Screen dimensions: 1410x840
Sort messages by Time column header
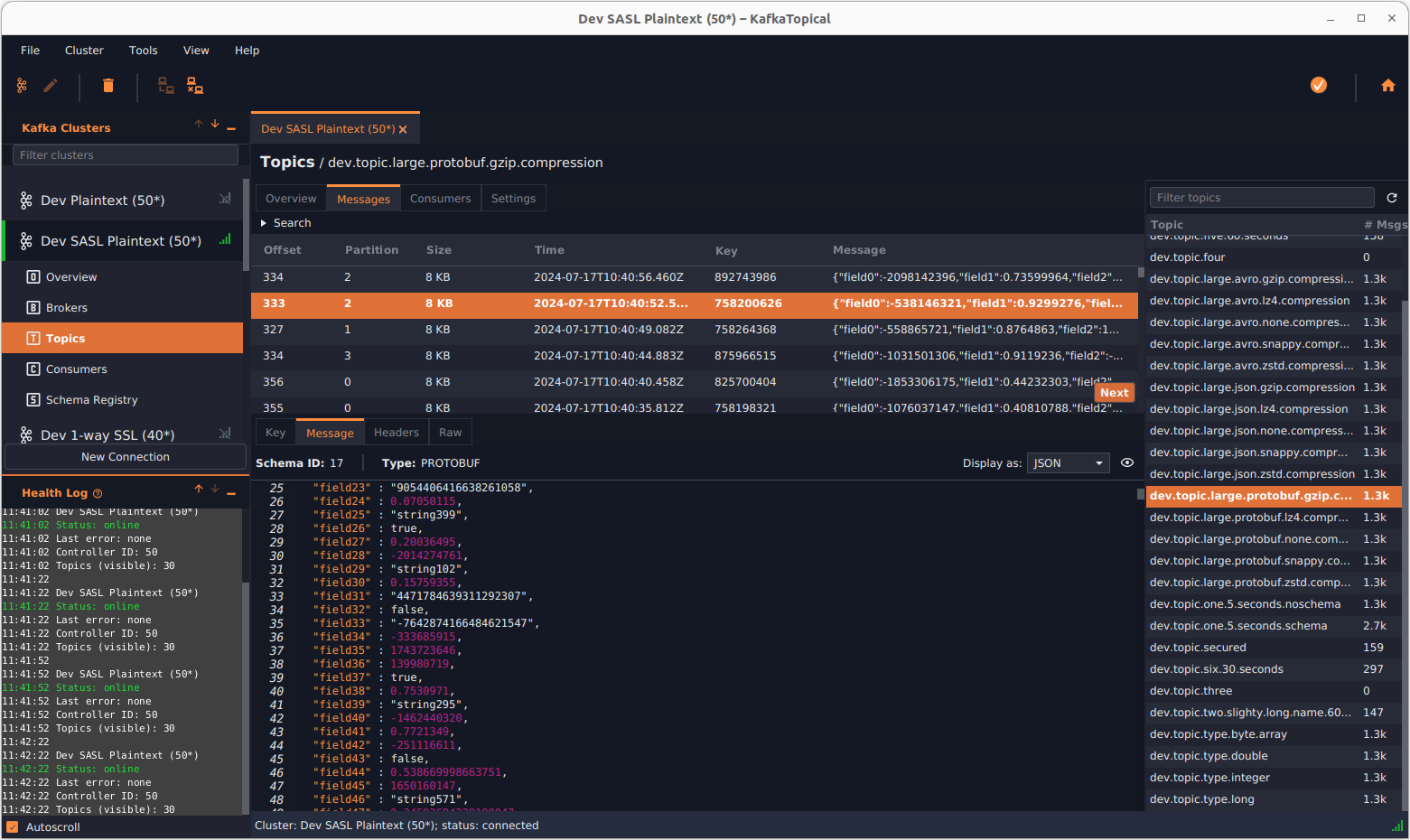(x=549, y=250)
